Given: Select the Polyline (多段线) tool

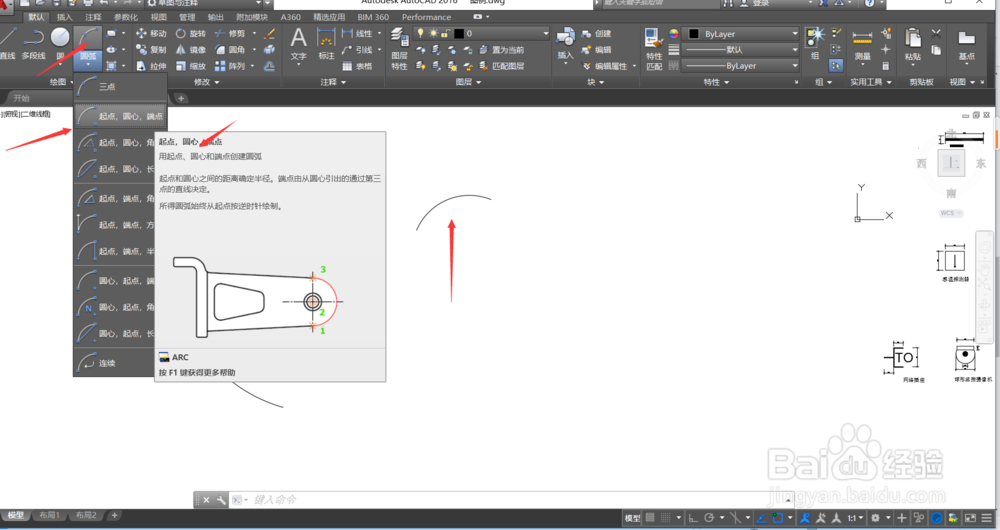Looking at the screenshot, I should [x=33, y=43].
